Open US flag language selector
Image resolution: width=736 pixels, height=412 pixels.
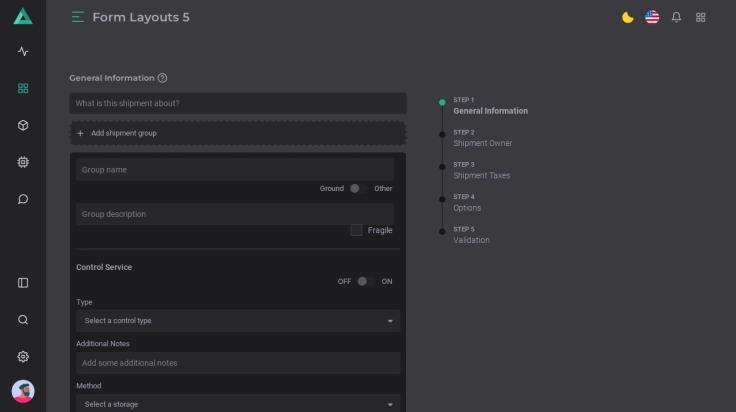[652, 17]
